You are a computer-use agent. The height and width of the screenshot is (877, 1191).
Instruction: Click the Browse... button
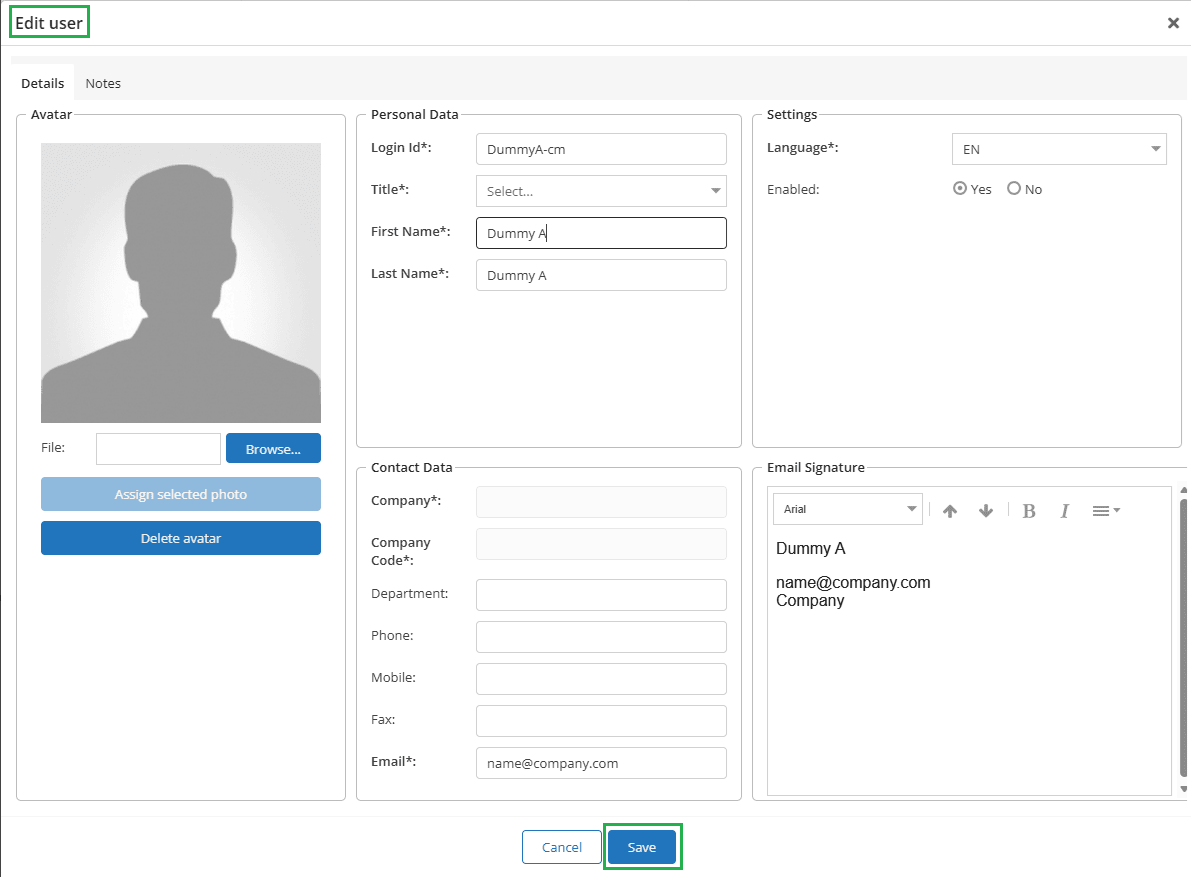[x=273, y=449]
